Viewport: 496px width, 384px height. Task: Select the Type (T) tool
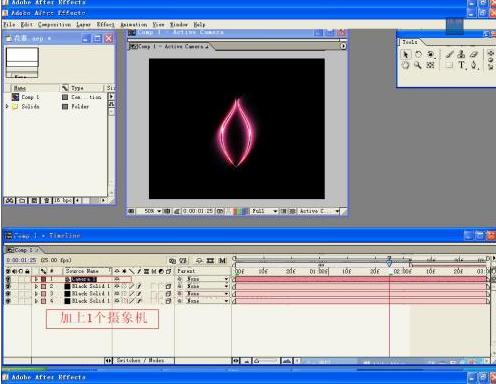pos(461,65)
